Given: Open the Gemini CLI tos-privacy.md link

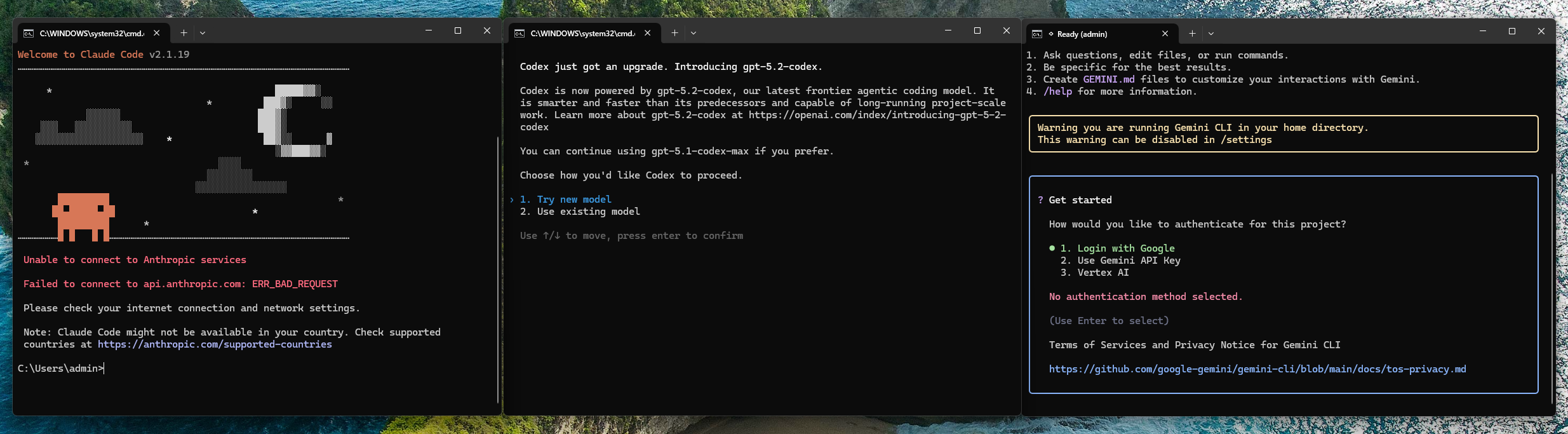Looking at the screenshot, I should [1257, 369].
